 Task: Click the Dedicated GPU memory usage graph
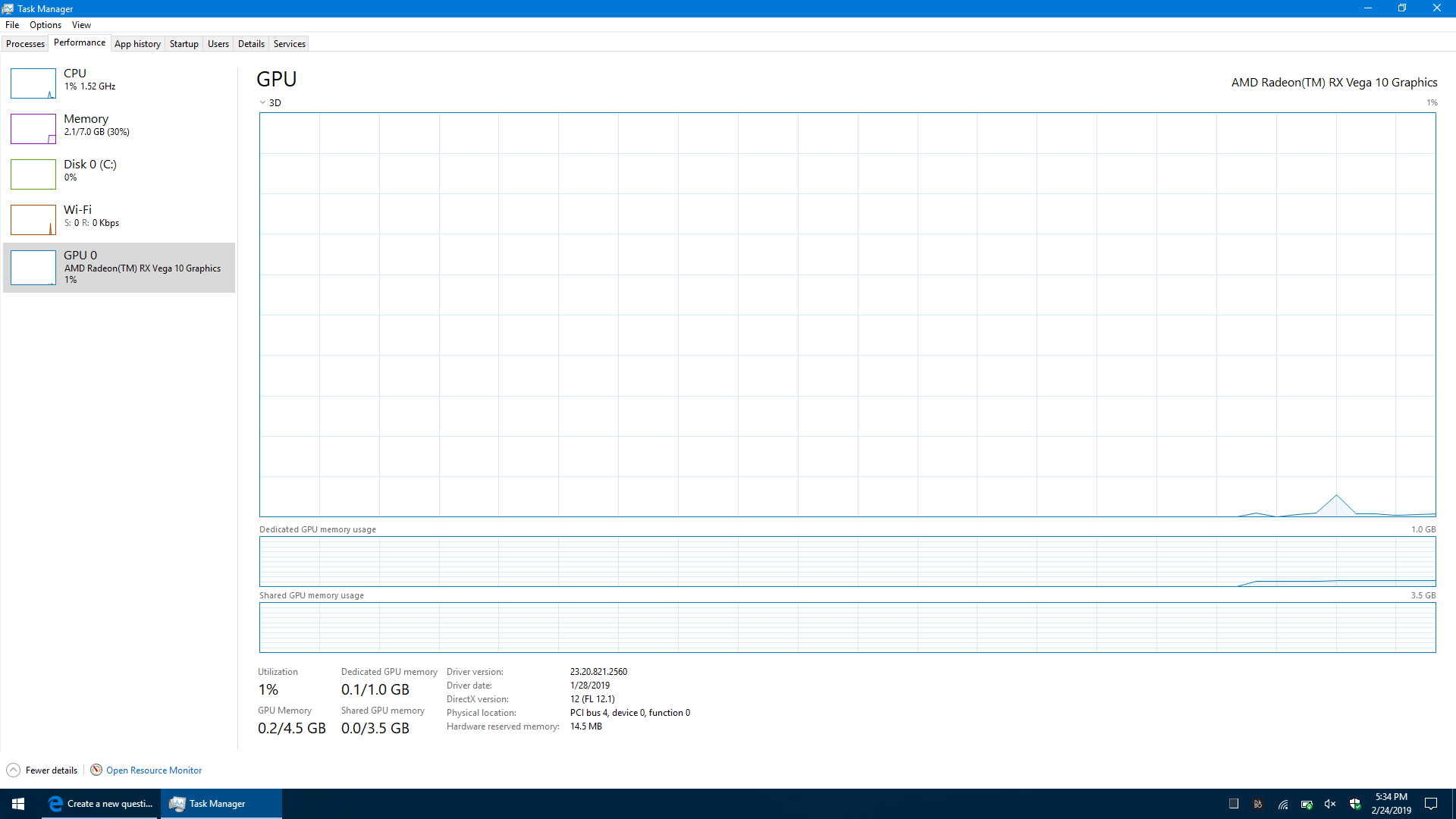(x=847, y=561)
